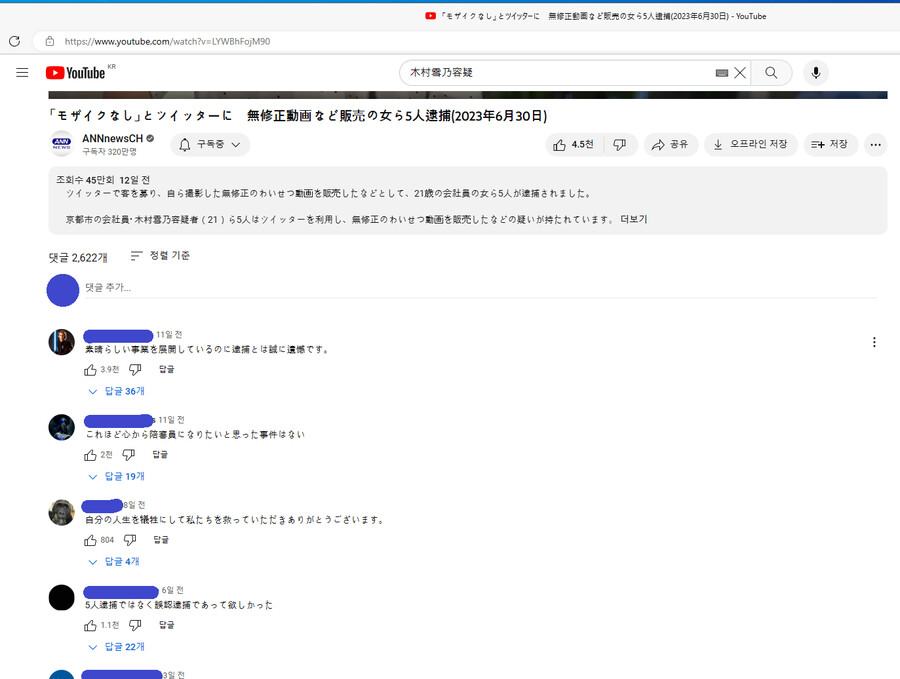Clear the search query with X

click(x=740, y=73)
